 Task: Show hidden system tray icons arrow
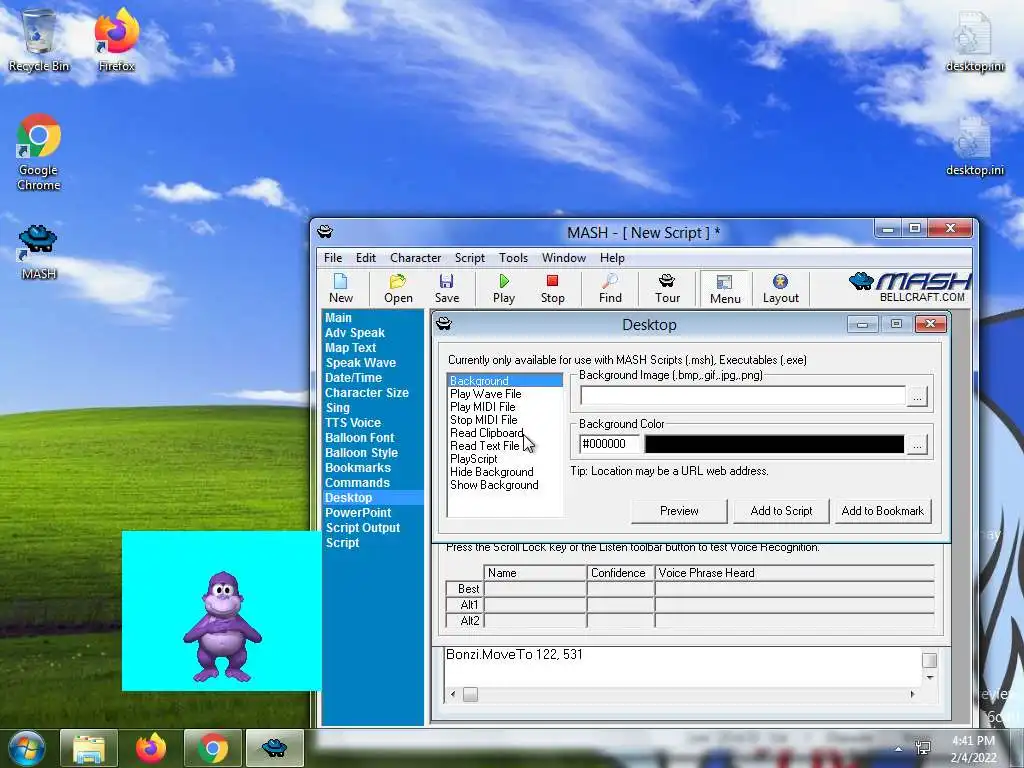pyautogui.click(x=899, y=749)
